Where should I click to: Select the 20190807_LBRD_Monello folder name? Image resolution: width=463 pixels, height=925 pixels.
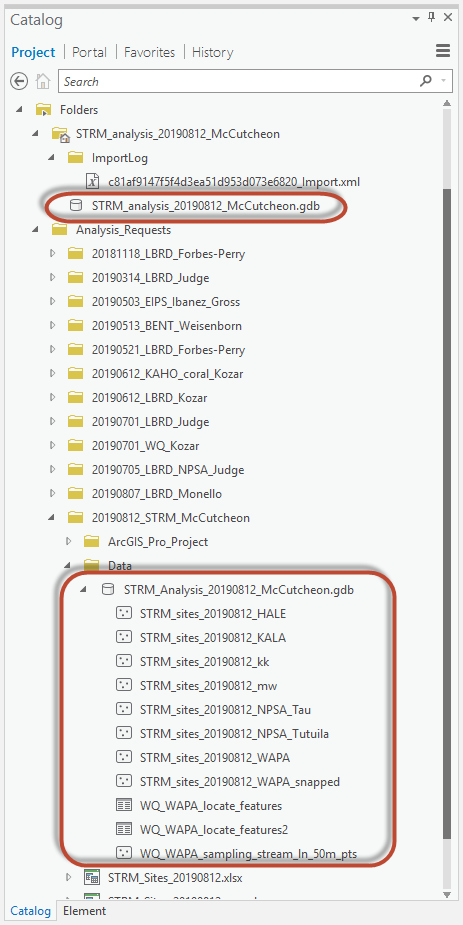click(157, 494)
